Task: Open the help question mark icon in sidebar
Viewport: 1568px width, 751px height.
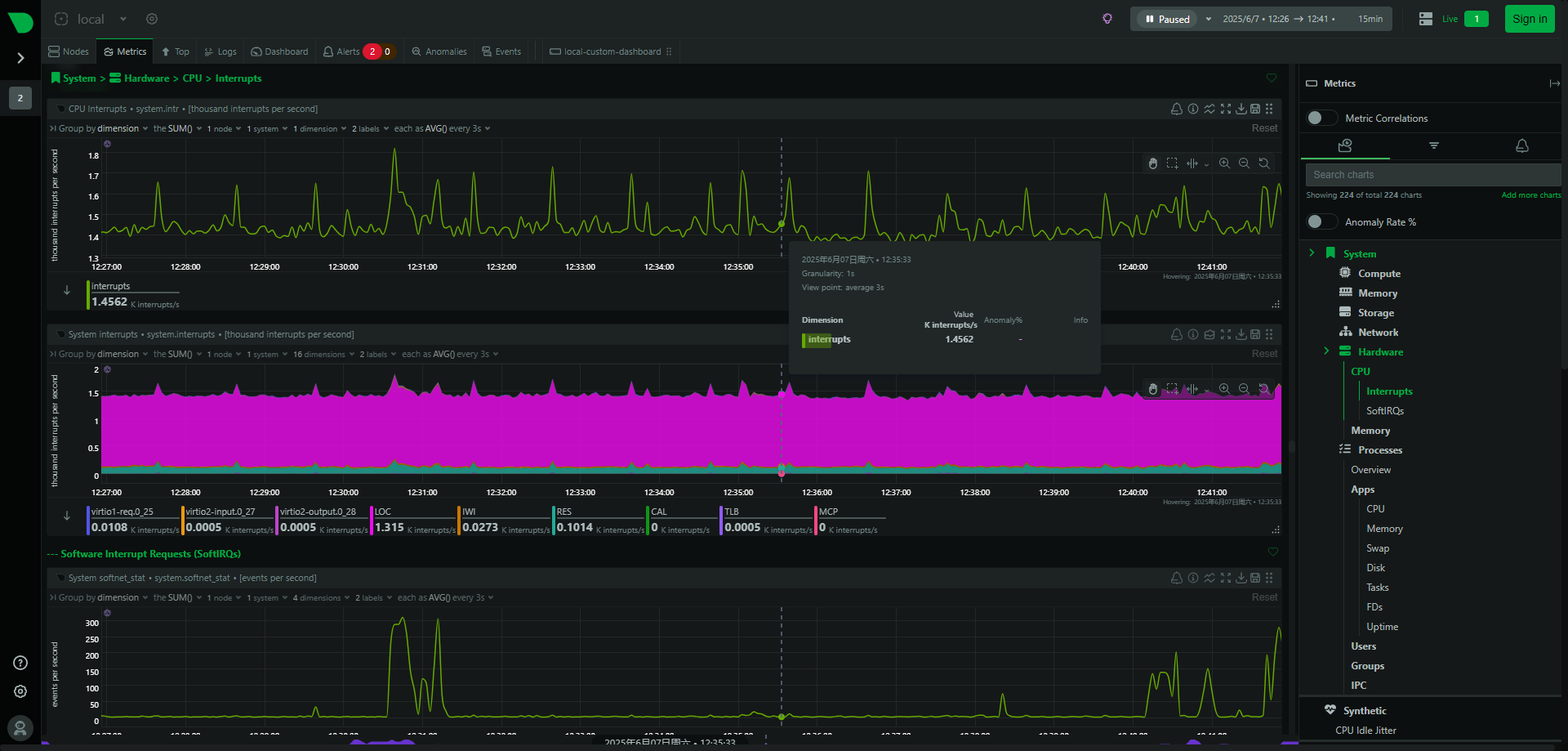Action: 20,663
